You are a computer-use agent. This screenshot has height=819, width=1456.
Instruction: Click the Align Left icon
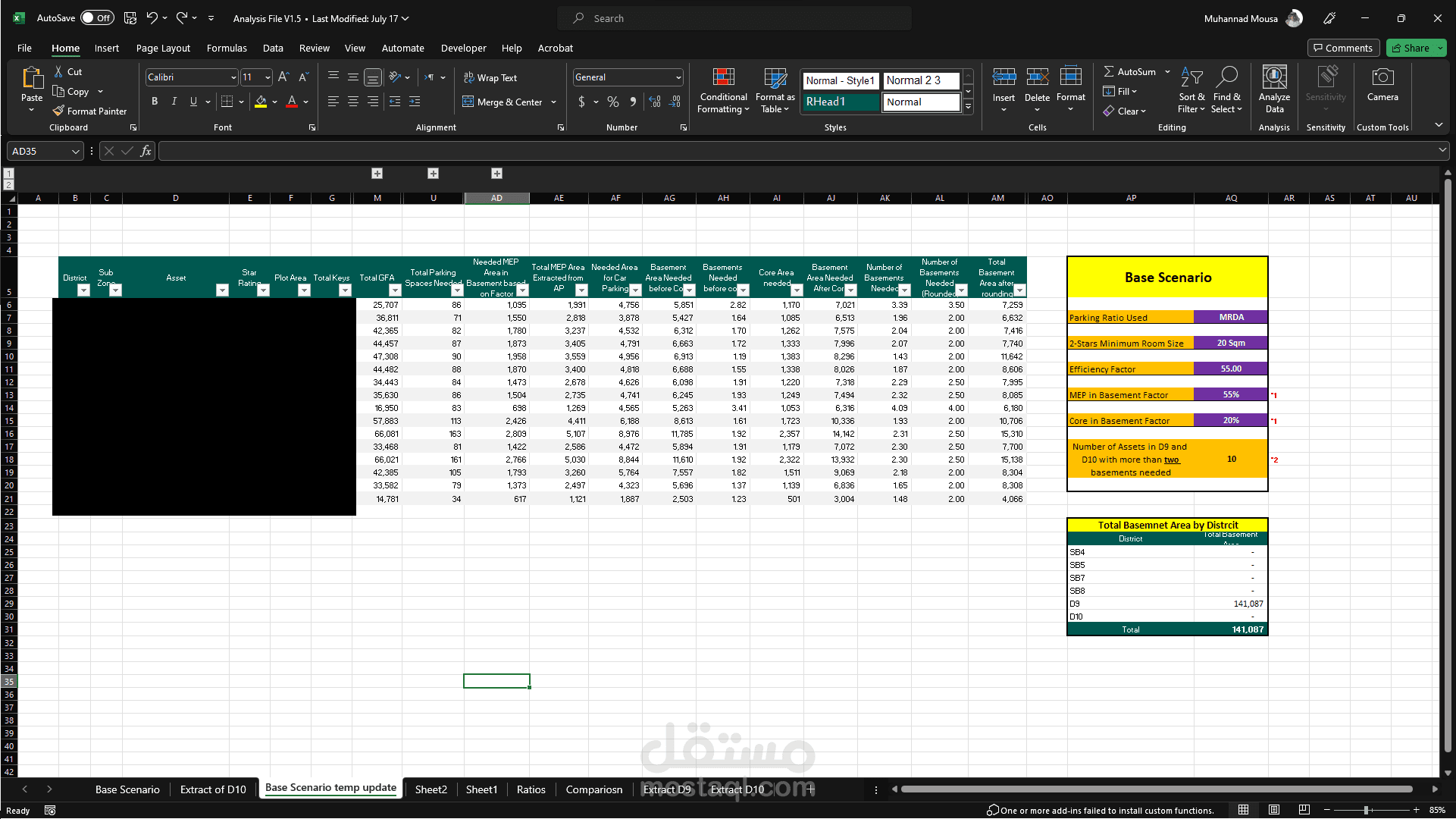pyautogui.click(x=333, y=102)
